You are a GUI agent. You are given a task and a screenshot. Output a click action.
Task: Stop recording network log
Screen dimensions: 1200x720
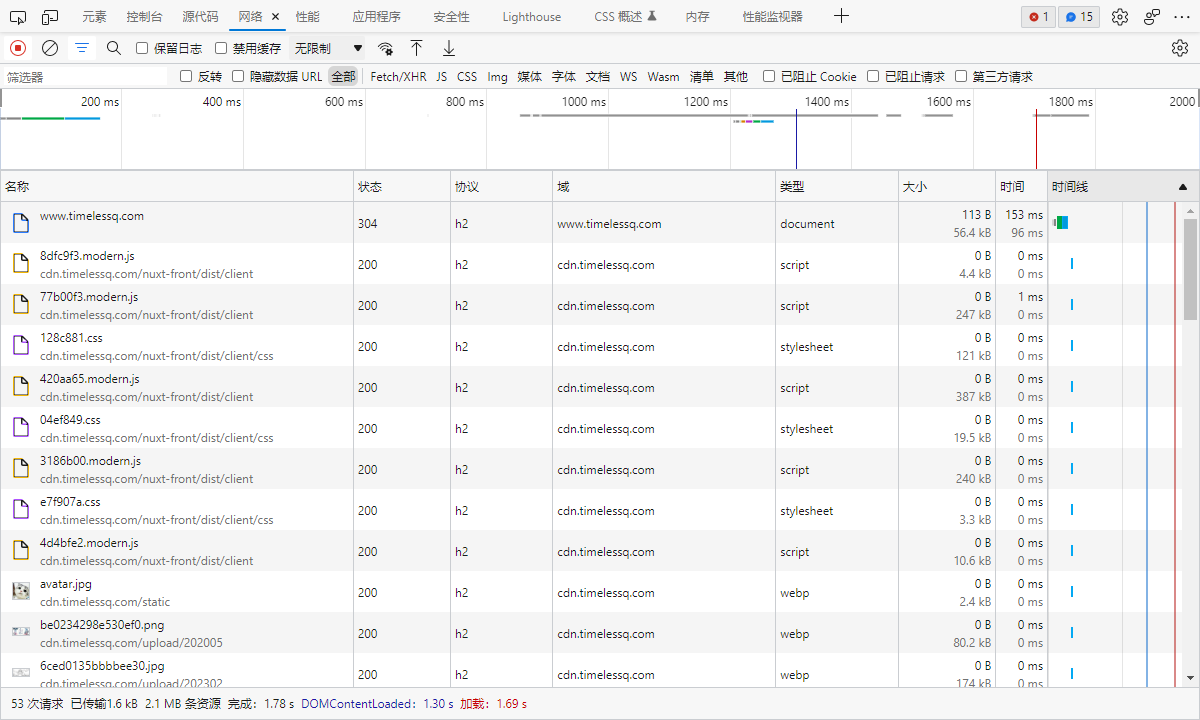tap(18, 48)
